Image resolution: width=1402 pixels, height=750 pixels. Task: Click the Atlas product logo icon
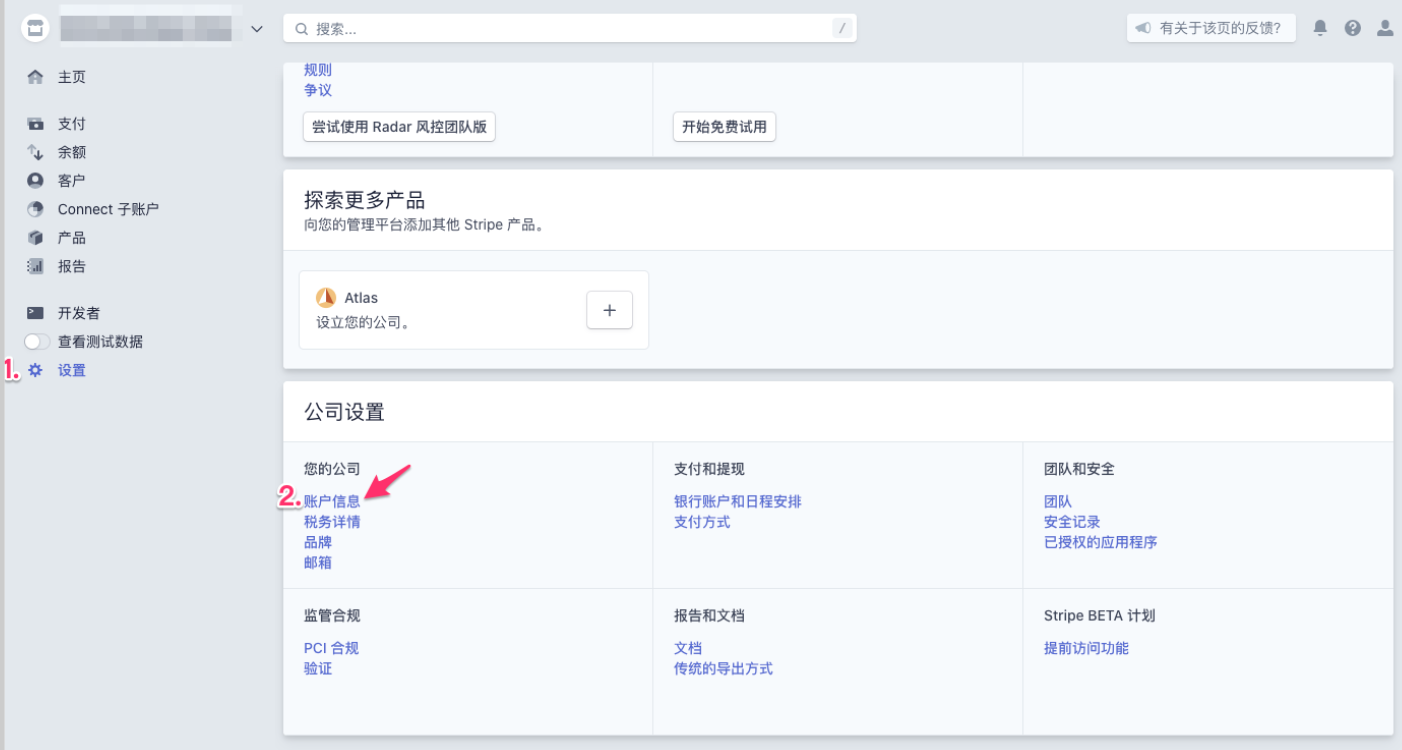326,298
